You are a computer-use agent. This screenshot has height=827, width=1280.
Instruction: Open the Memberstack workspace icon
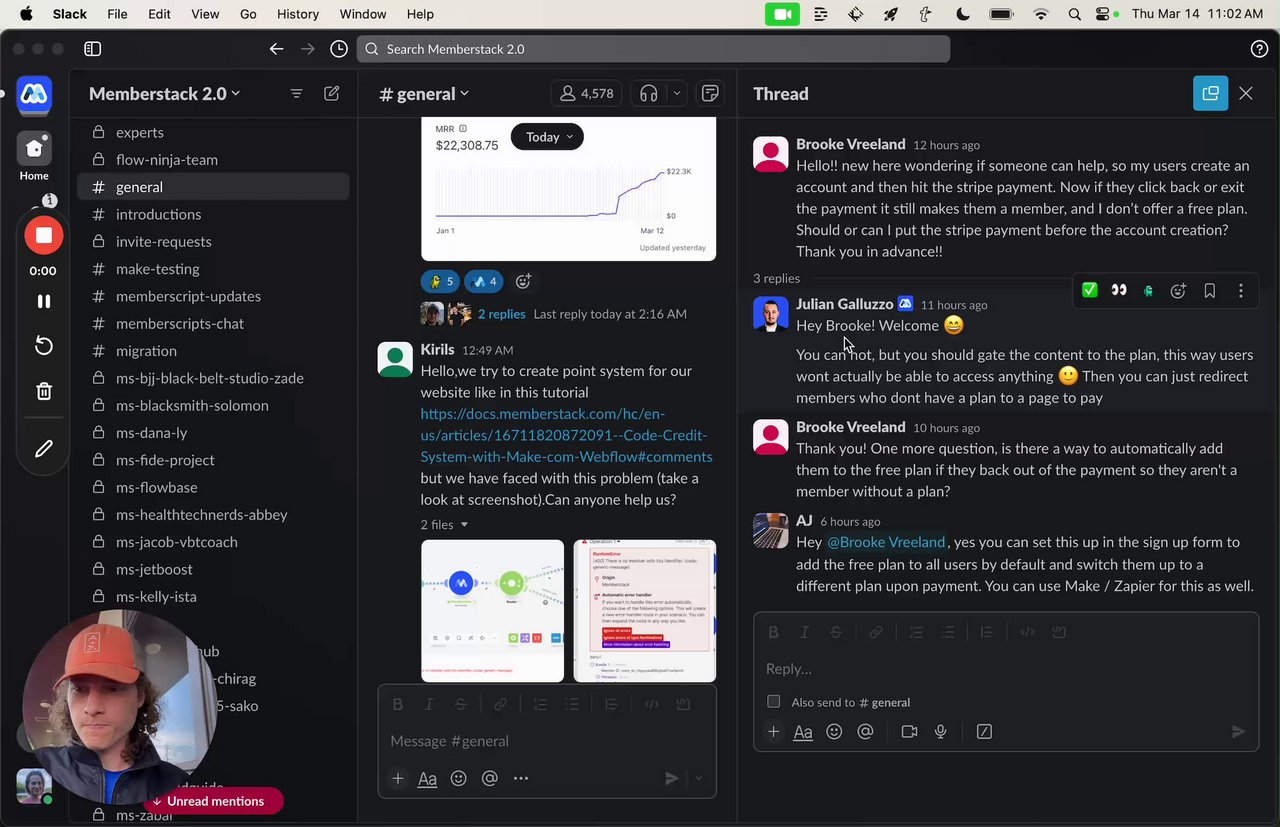pos(34,94)
